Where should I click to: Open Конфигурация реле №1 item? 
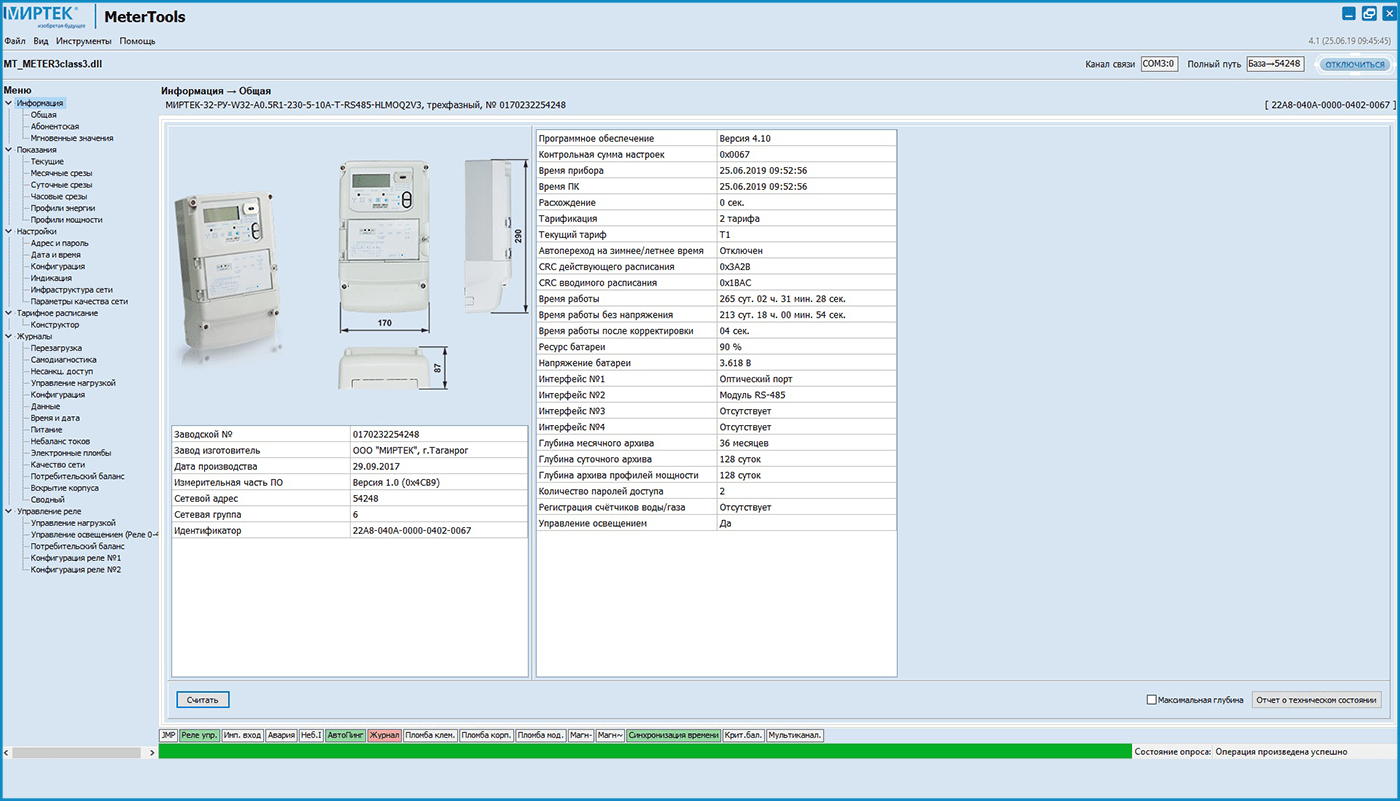pyautogui.click(x=76, y=558)
